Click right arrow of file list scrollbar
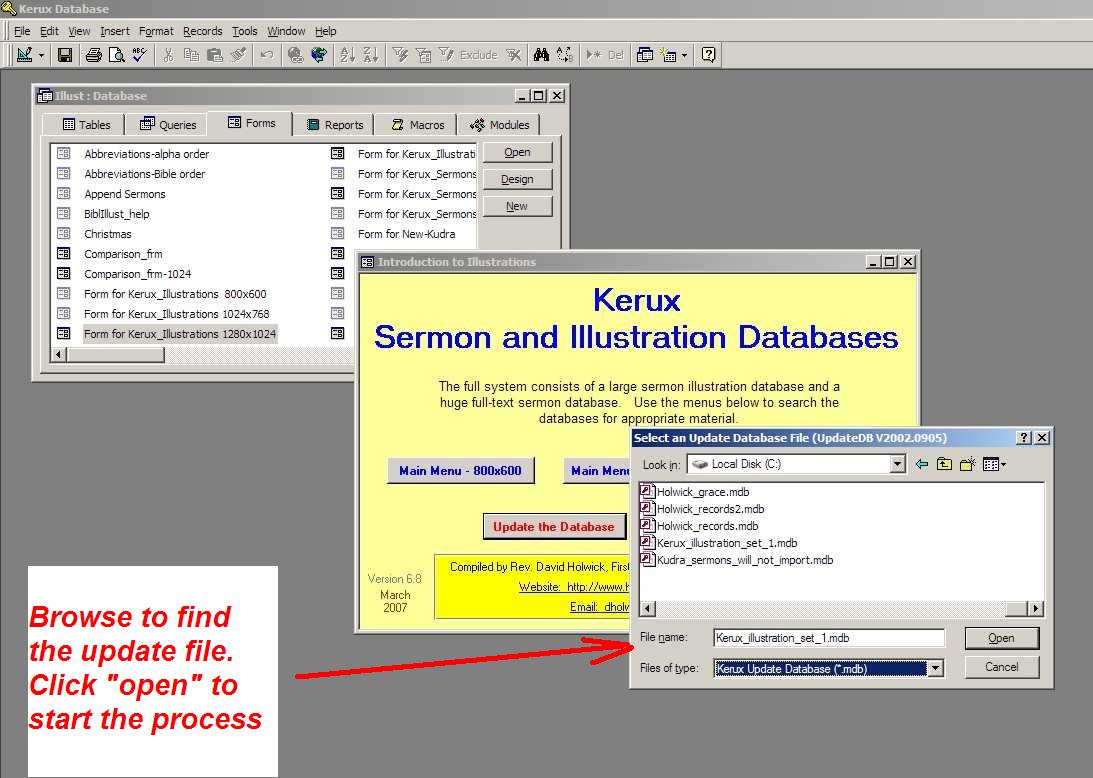The height and width of the screenshot is (778, 1093). click(x=1036, y=609)
